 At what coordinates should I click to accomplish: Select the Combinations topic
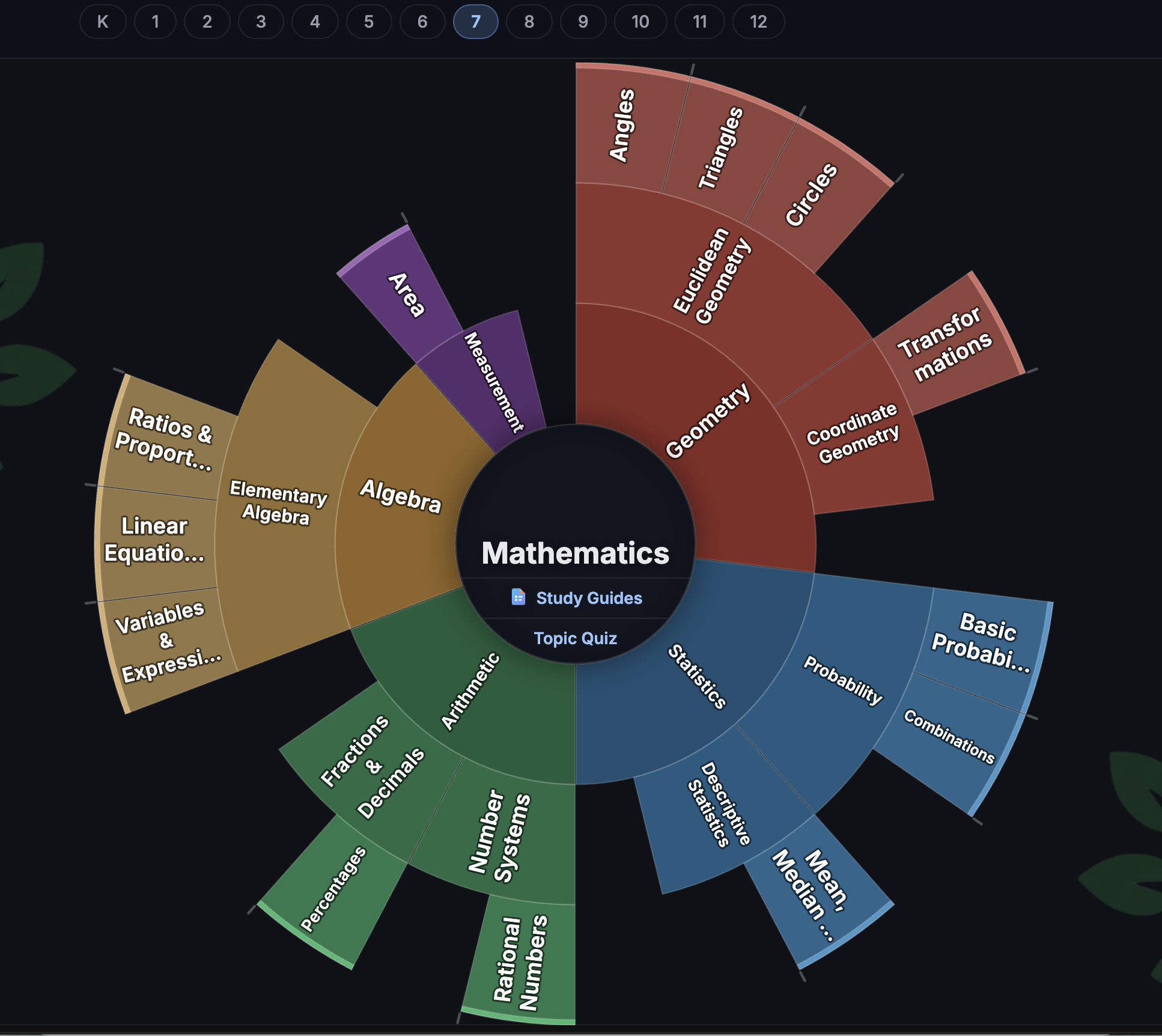tap(949, 736)
